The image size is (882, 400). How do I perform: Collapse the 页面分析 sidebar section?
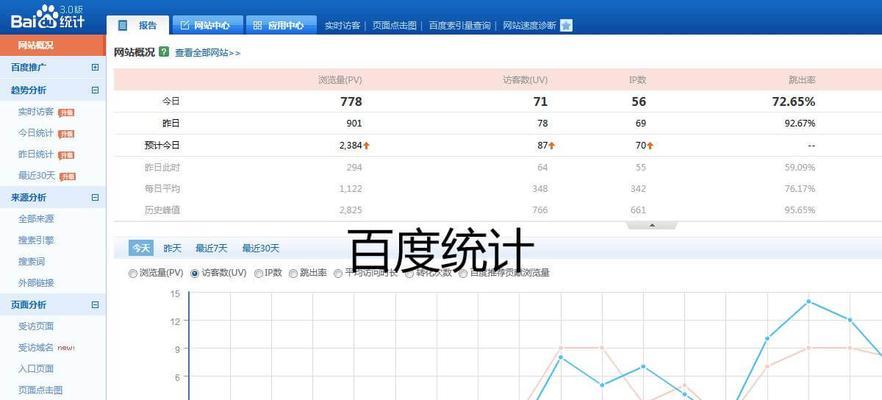pyautogui.click(x=95, y=305)
